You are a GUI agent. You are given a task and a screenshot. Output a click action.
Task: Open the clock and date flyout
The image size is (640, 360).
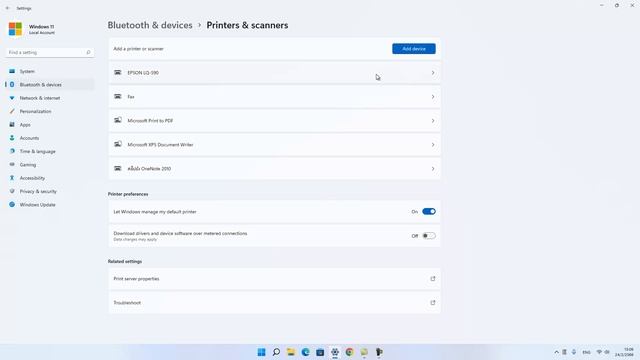click(624, 352)
